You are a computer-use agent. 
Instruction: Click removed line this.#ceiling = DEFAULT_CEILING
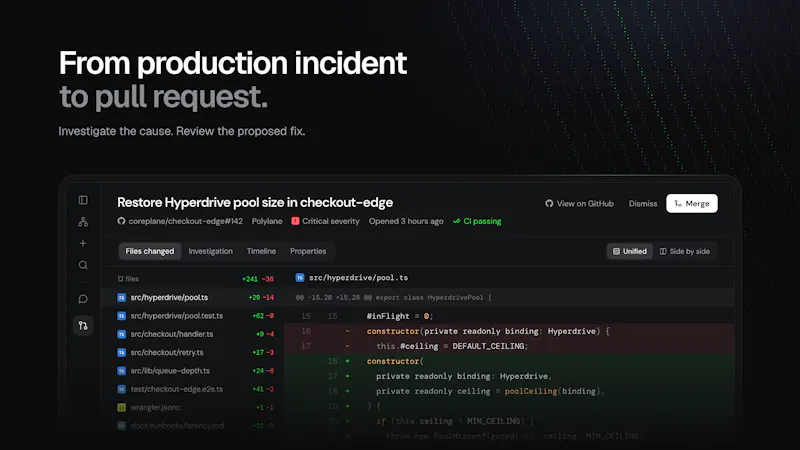pos(452,346)
